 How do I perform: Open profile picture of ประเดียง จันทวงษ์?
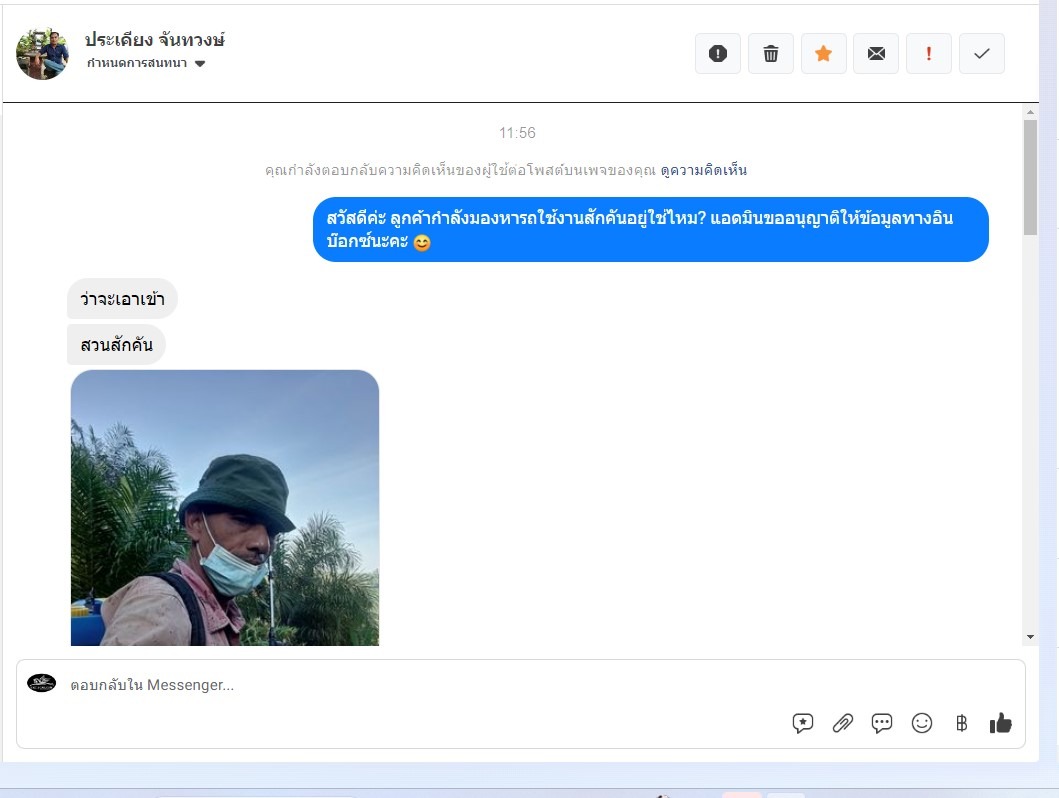coord(43,54)
